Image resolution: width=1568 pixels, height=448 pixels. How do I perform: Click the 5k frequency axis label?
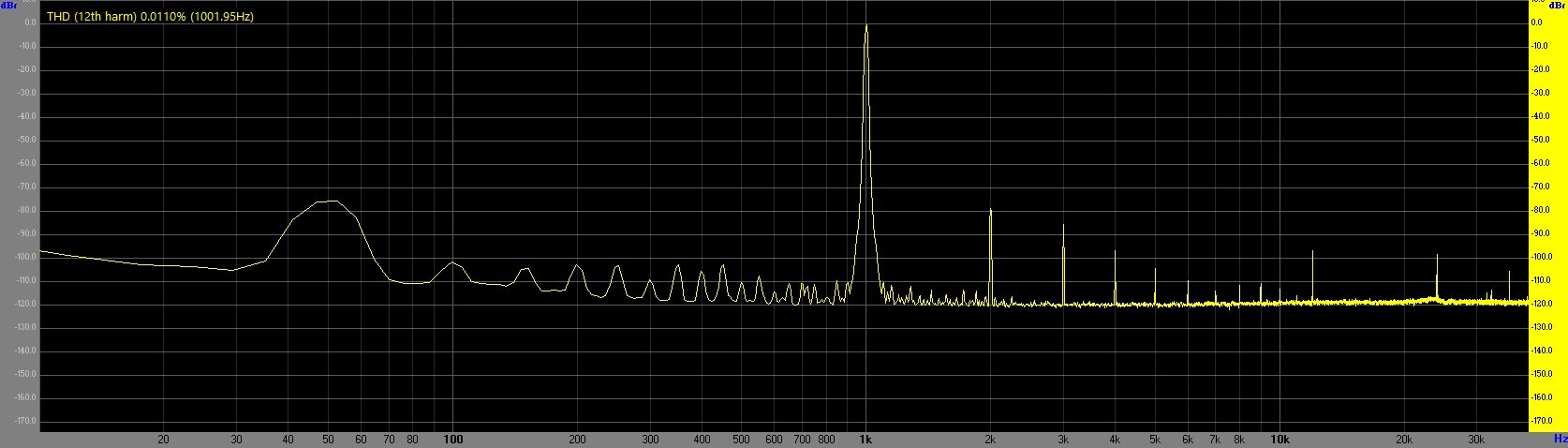(x=1155, y=439)
